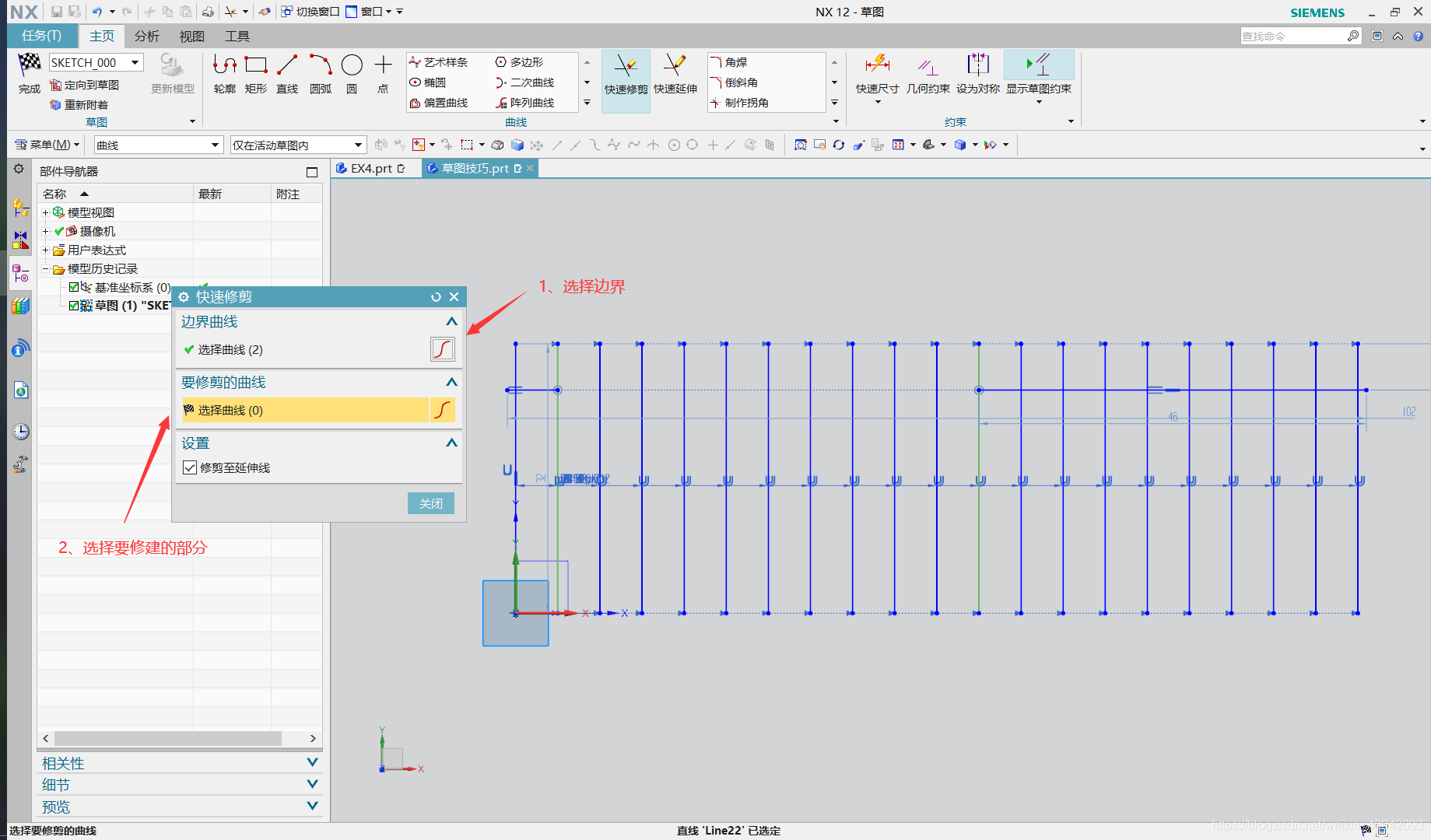Click 切换窗口 in title toolbar
This screenshot has height=840, width=1431.
pos(310,12)
